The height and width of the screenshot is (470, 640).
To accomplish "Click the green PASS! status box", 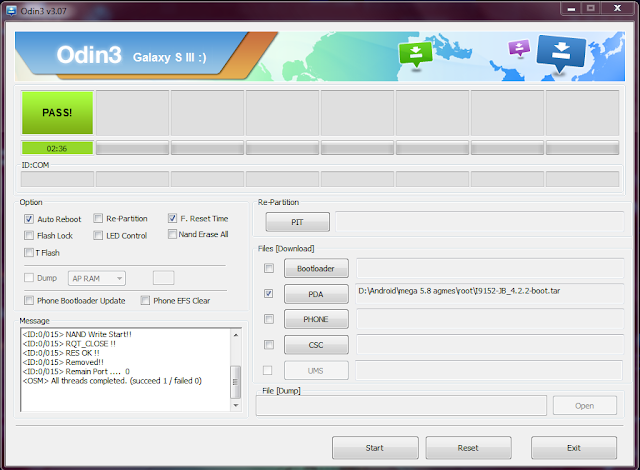I will click(57, 113).
